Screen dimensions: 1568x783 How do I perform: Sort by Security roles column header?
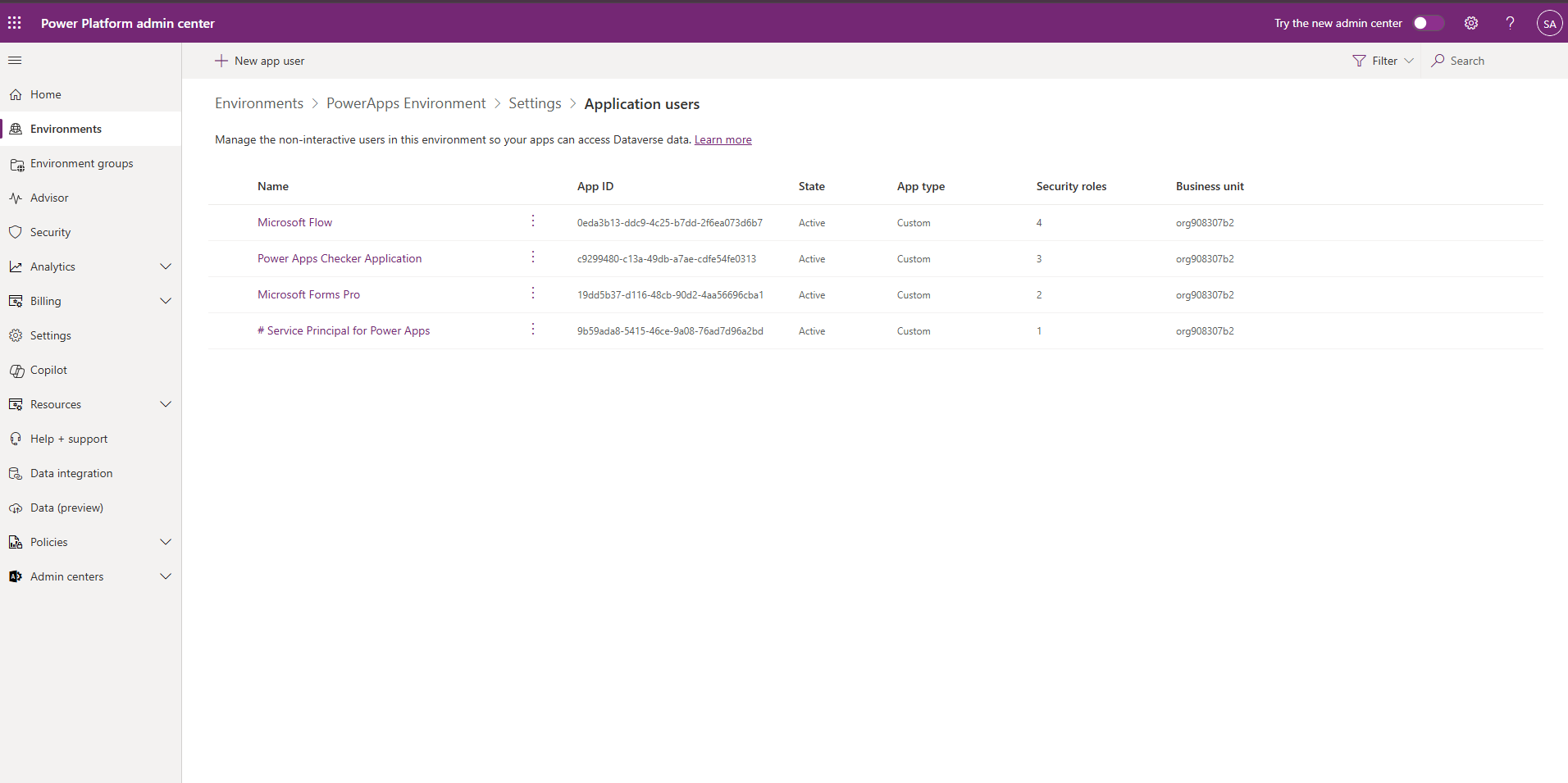1071,186
